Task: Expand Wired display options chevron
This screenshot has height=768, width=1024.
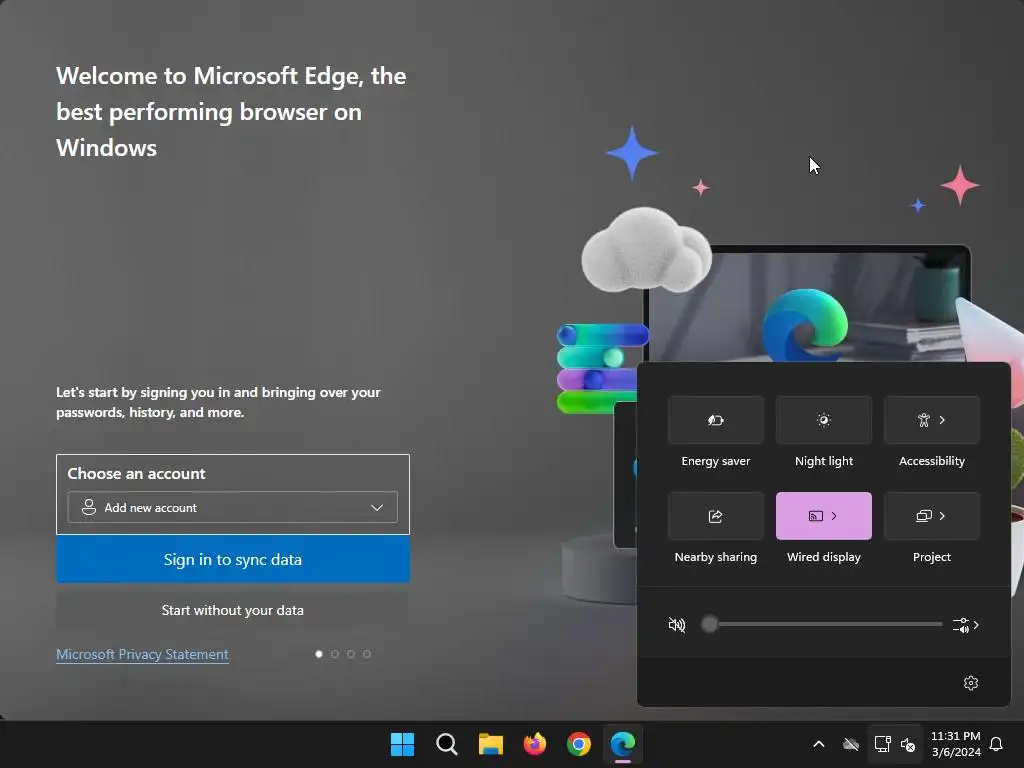Action: (835, 516)
